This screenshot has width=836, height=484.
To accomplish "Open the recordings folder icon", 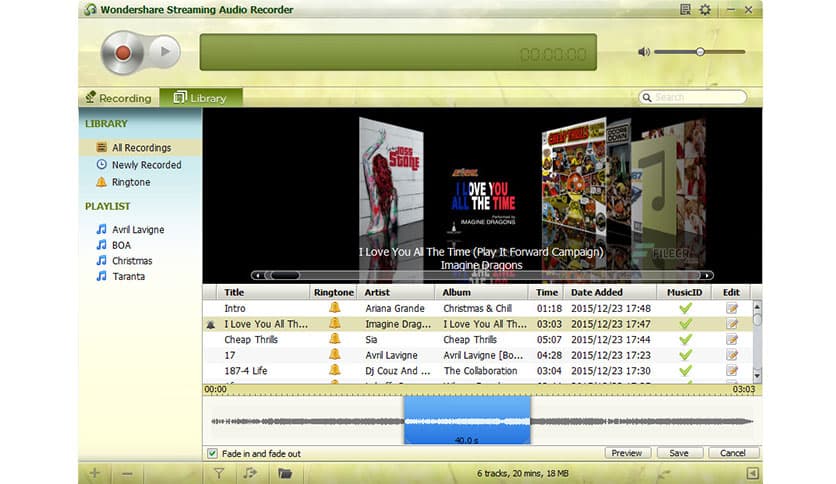I will (285, 473).
